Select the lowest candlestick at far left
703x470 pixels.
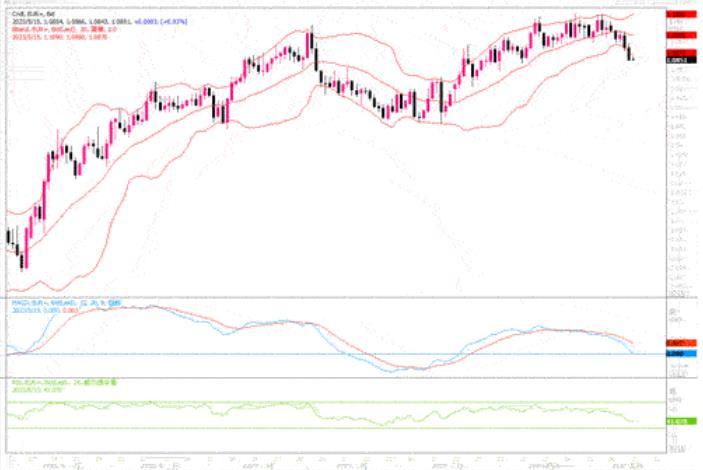(23, 260)
